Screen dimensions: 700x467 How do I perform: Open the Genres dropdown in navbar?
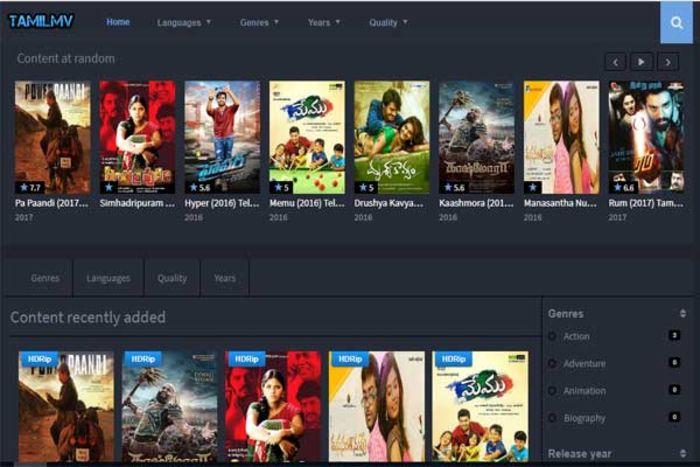tap(259, 22)
